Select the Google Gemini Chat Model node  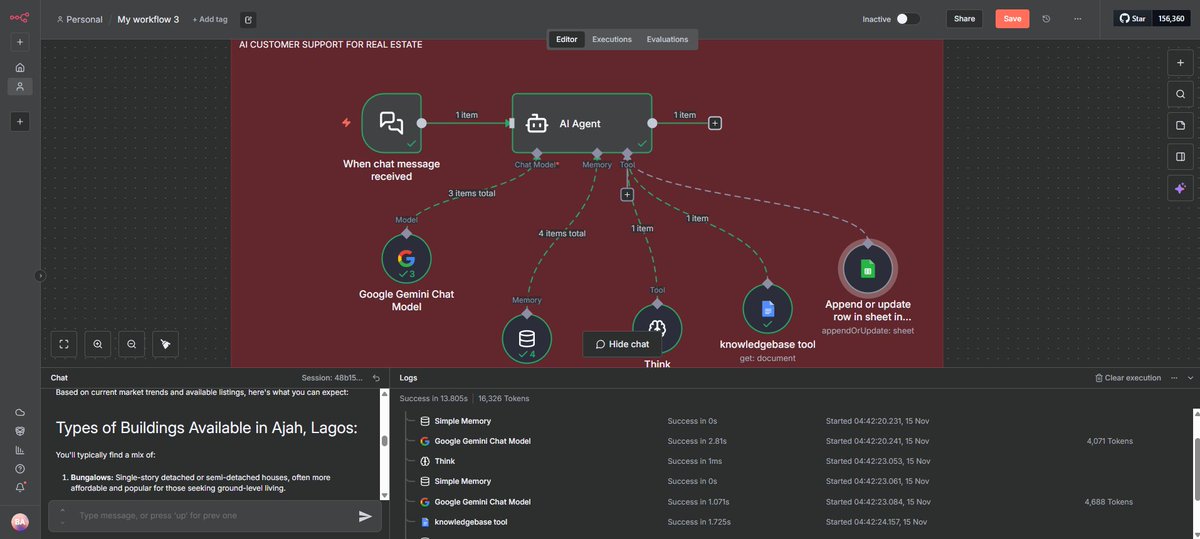click(406, 259)
